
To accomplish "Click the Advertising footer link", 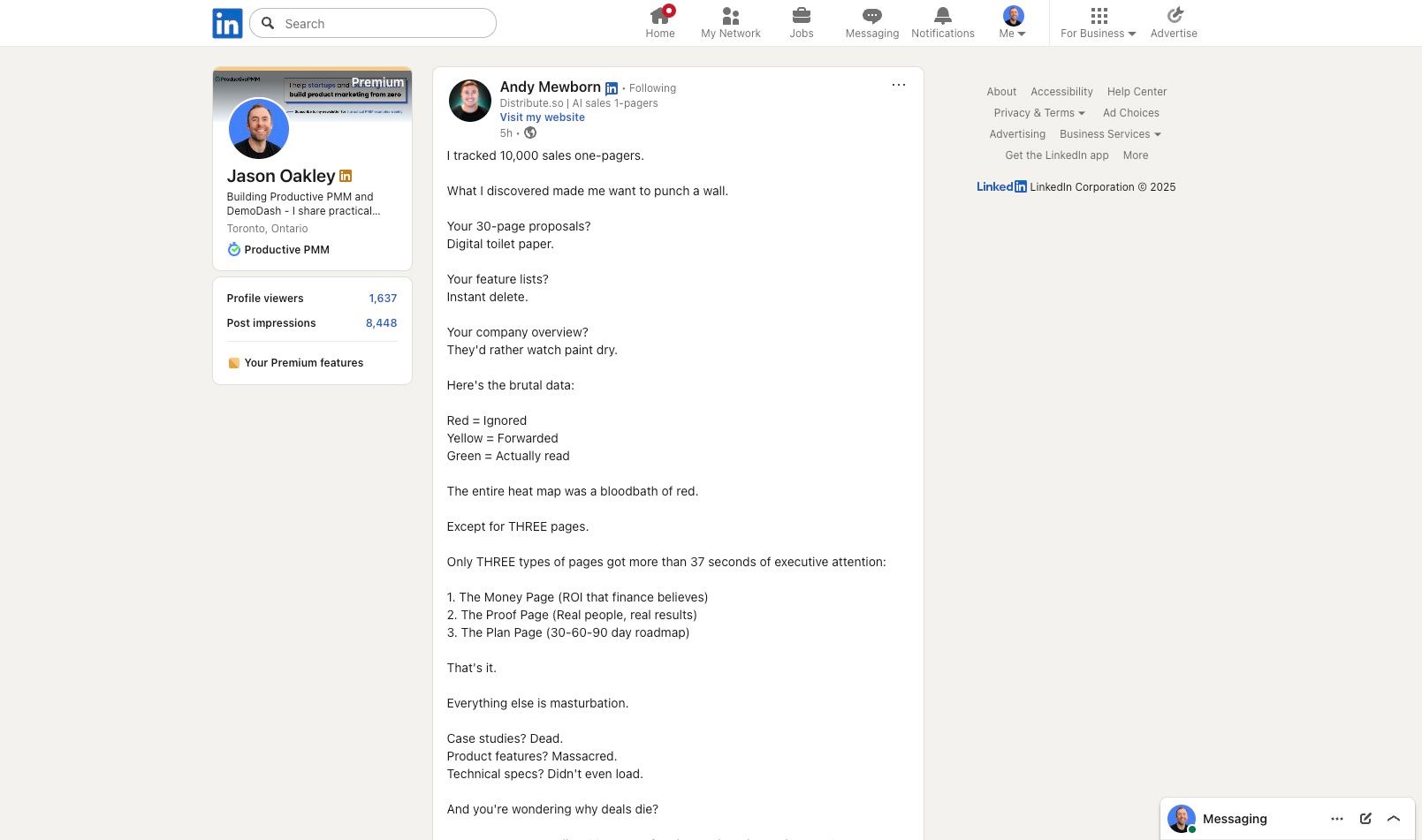I will coord(1017,134).
